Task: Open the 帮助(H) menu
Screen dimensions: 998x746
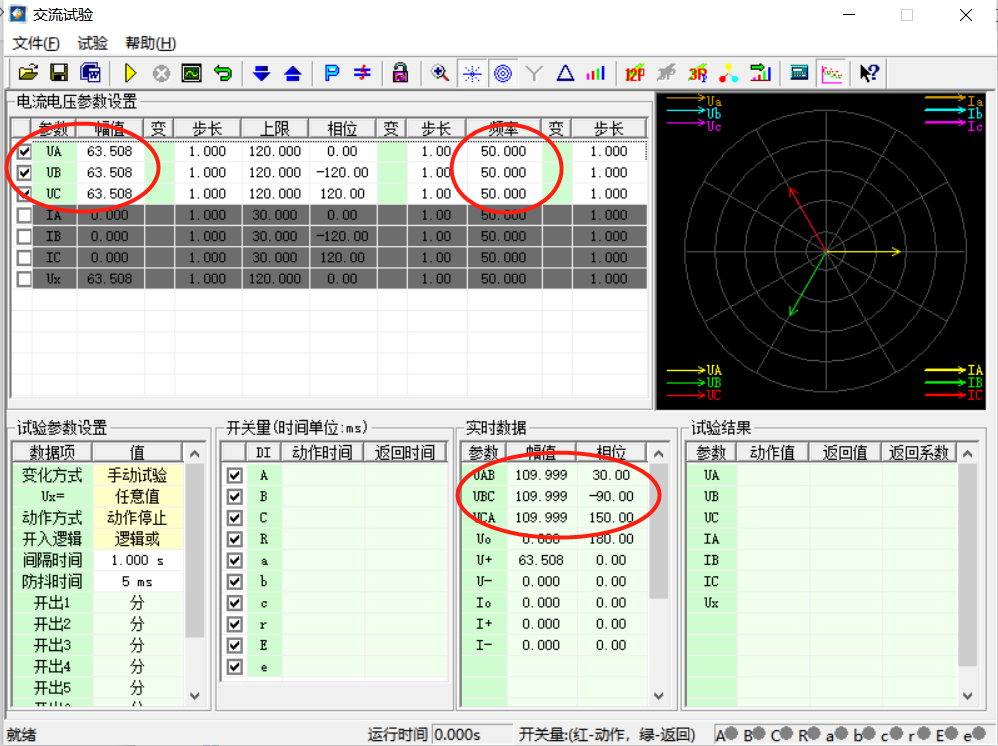Action: click(x=150, y=43)
